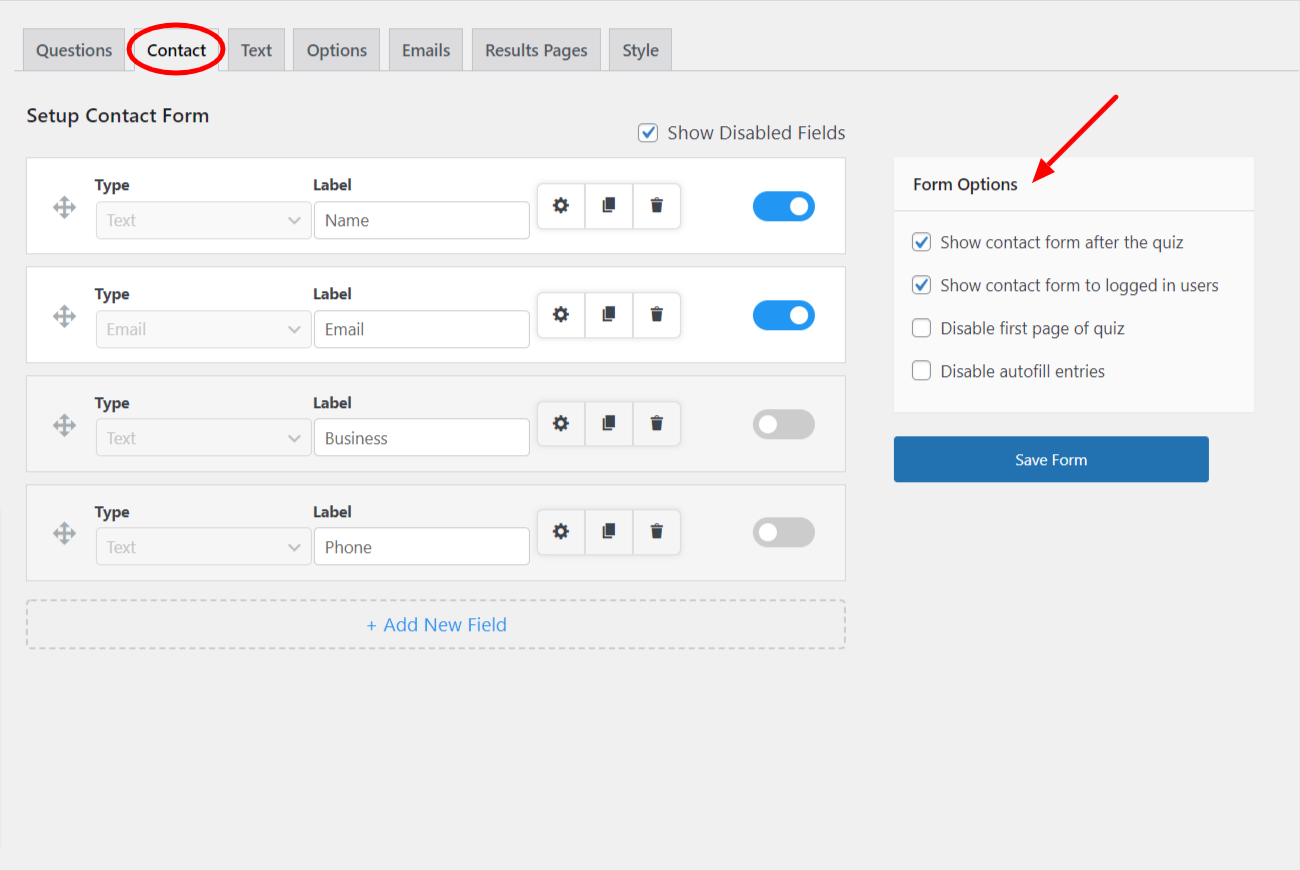This screenshot has height=870, width=1300.
Task: Open settings for the Phone field
Action: coord(560,532)
